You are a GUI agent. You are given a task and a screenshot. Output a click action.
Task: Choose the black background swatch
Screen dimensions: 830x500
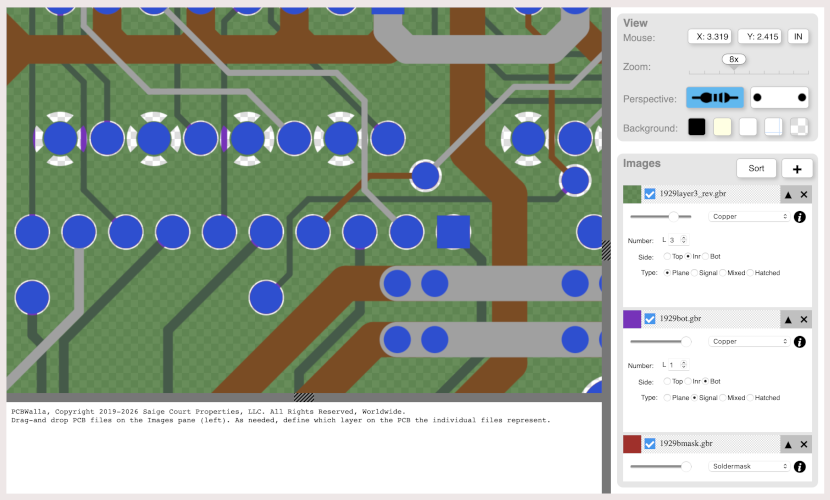pyautogui.click(x=696, y=127)
